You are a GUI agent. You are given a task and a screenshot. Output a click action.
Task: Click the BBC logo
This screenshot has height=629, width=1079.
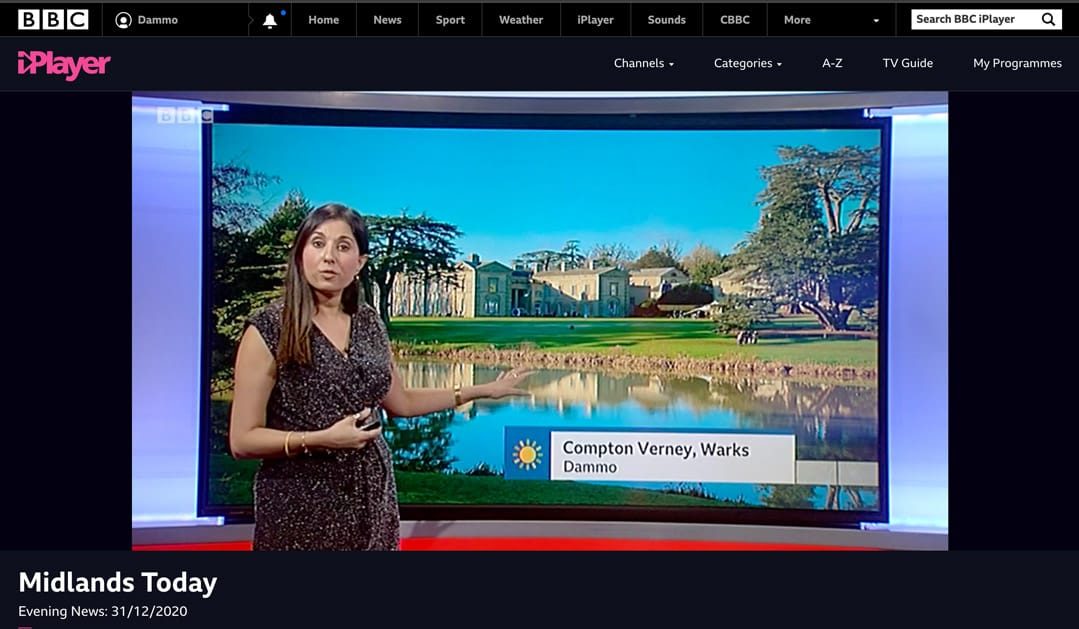[x=53, y=19]
